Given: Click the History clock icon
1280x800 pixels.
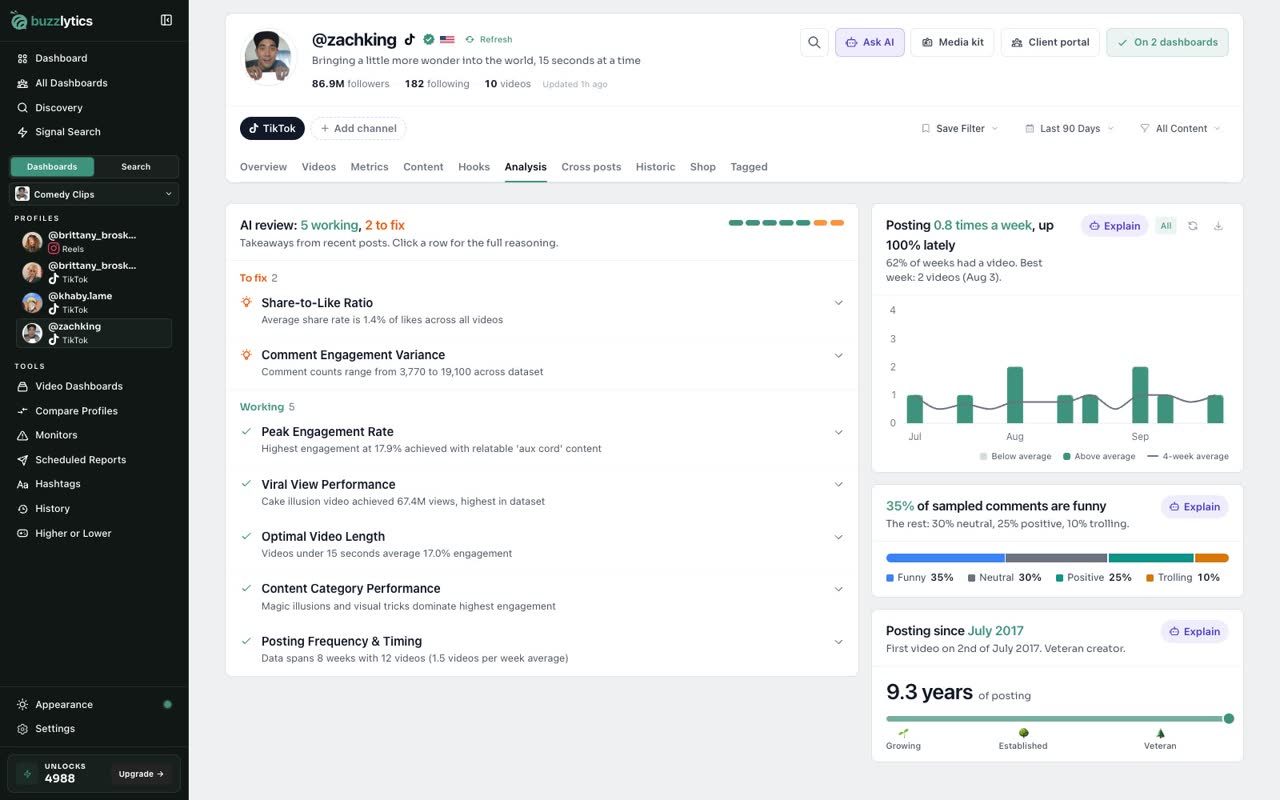Looking at the screenshot, I should point(23,509).
